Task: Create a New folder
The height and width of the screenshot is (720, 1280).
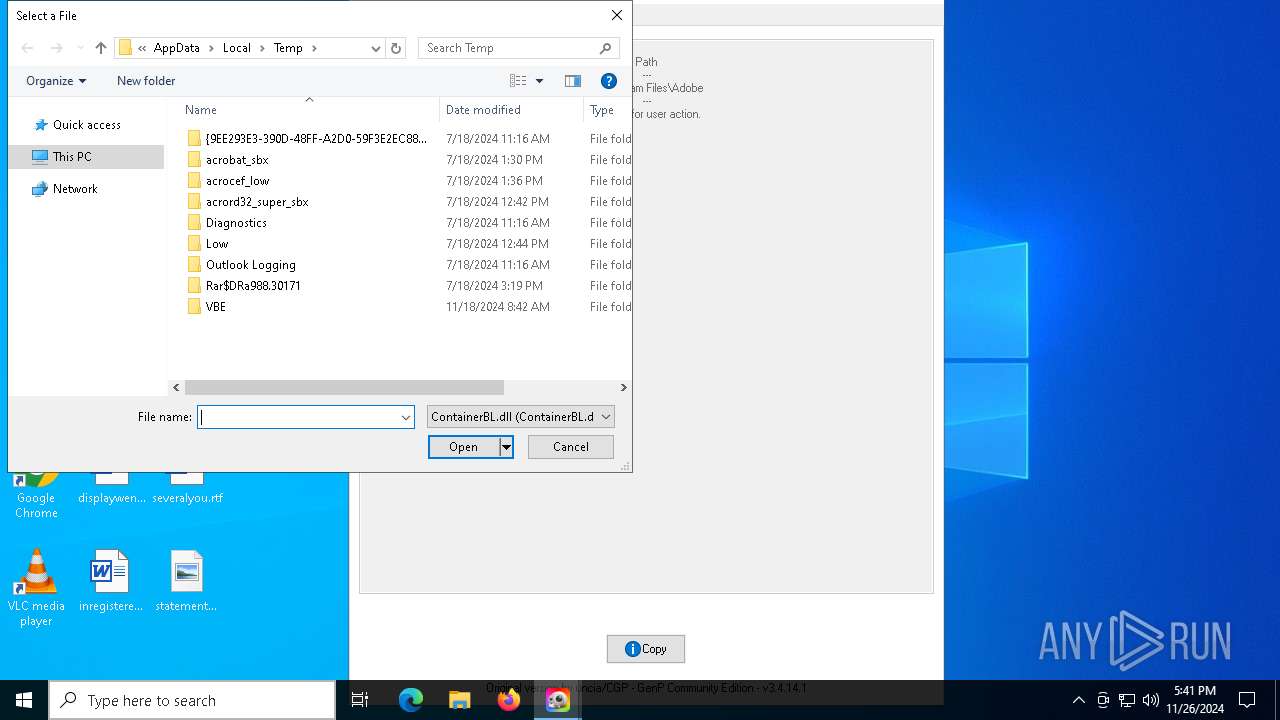Action: point(146,81)
